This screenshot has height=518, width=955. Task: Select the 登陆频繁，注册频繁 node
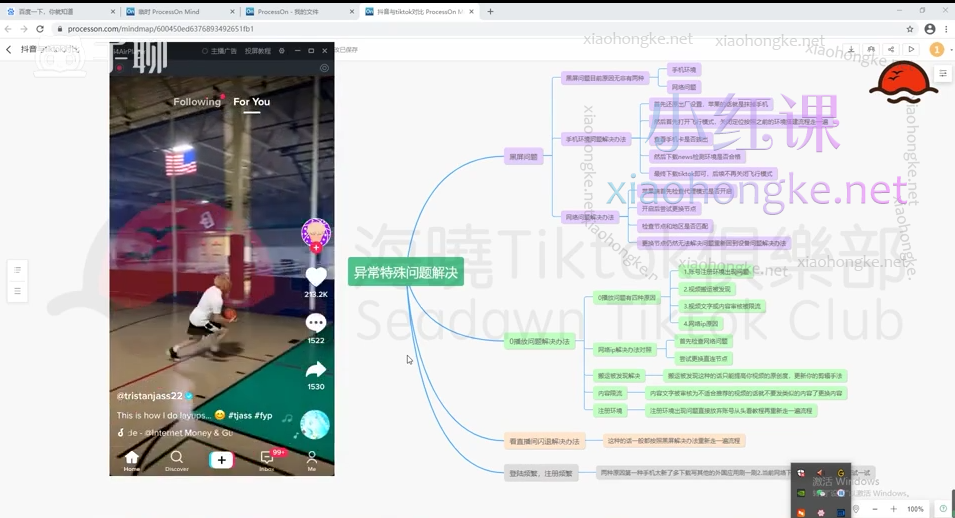541,473
